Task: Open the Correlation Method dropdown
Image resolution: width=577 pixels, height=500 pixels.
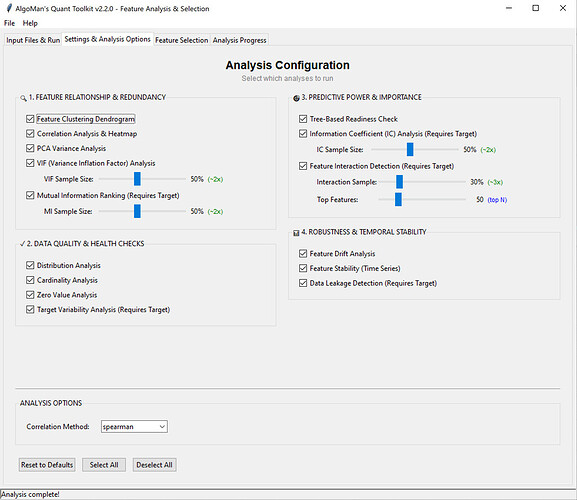Action: pos(134,427)
